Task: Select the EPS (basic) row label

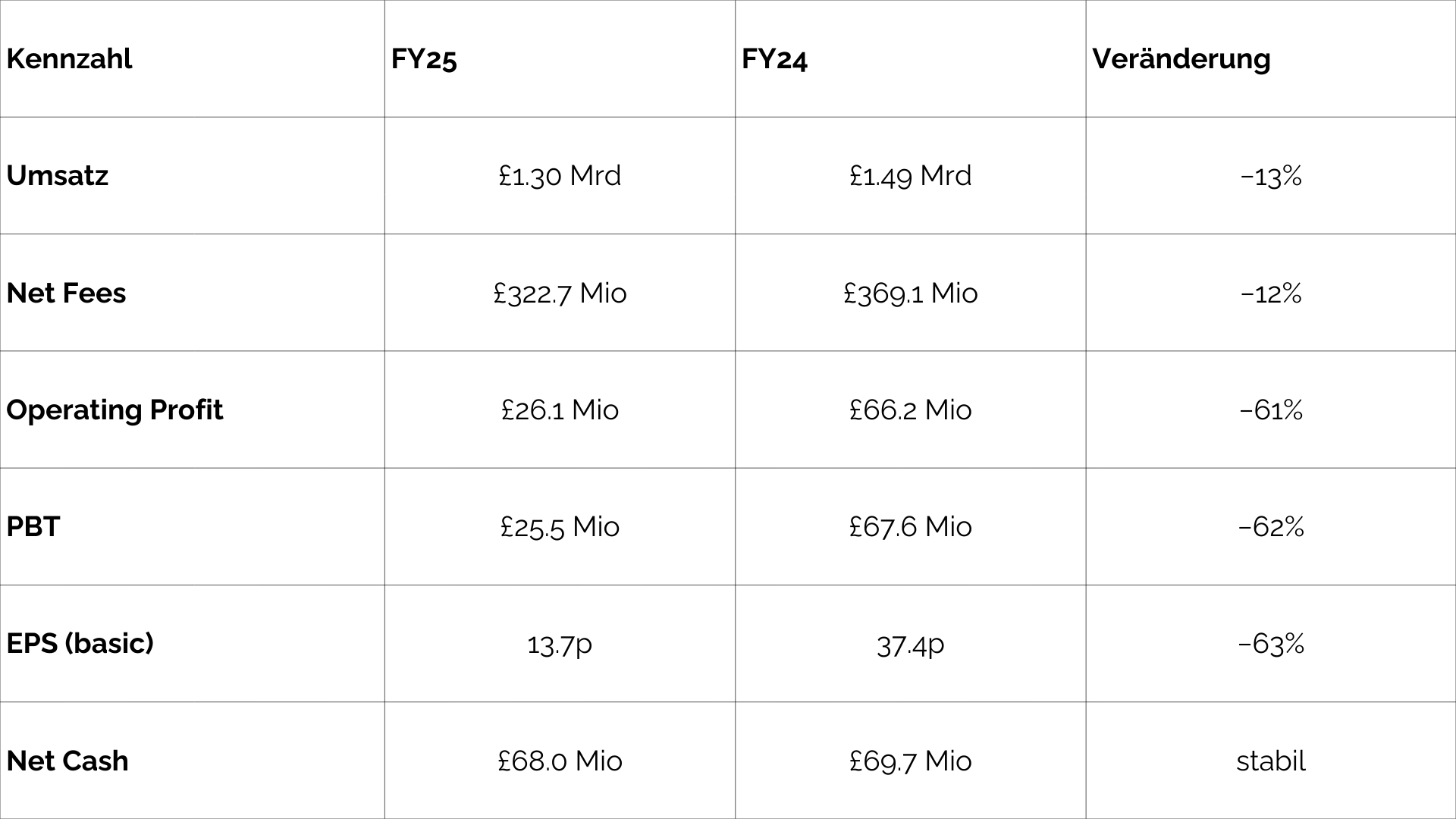Action: point(192,643)
